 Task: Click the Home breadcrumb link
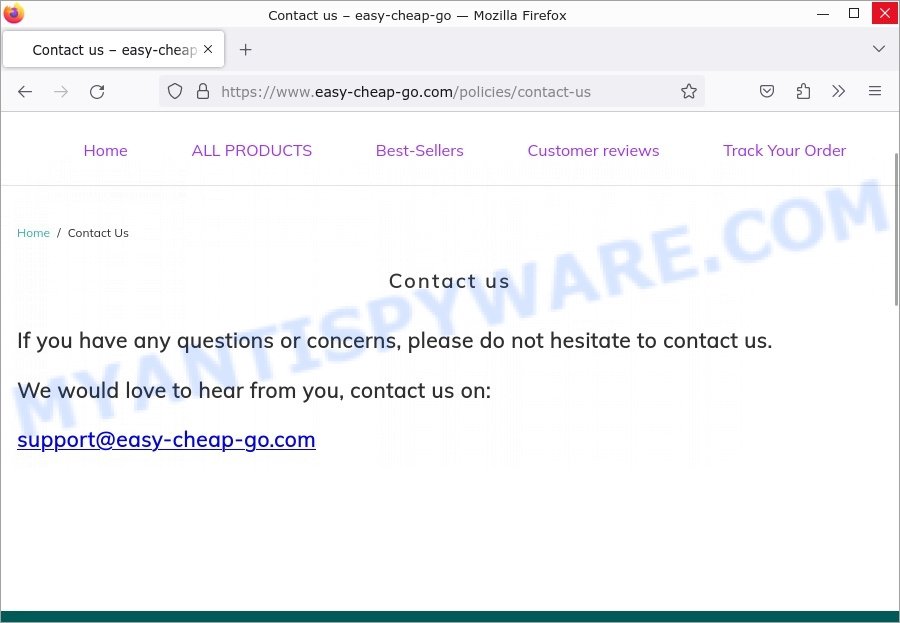(x=33, y=233)
